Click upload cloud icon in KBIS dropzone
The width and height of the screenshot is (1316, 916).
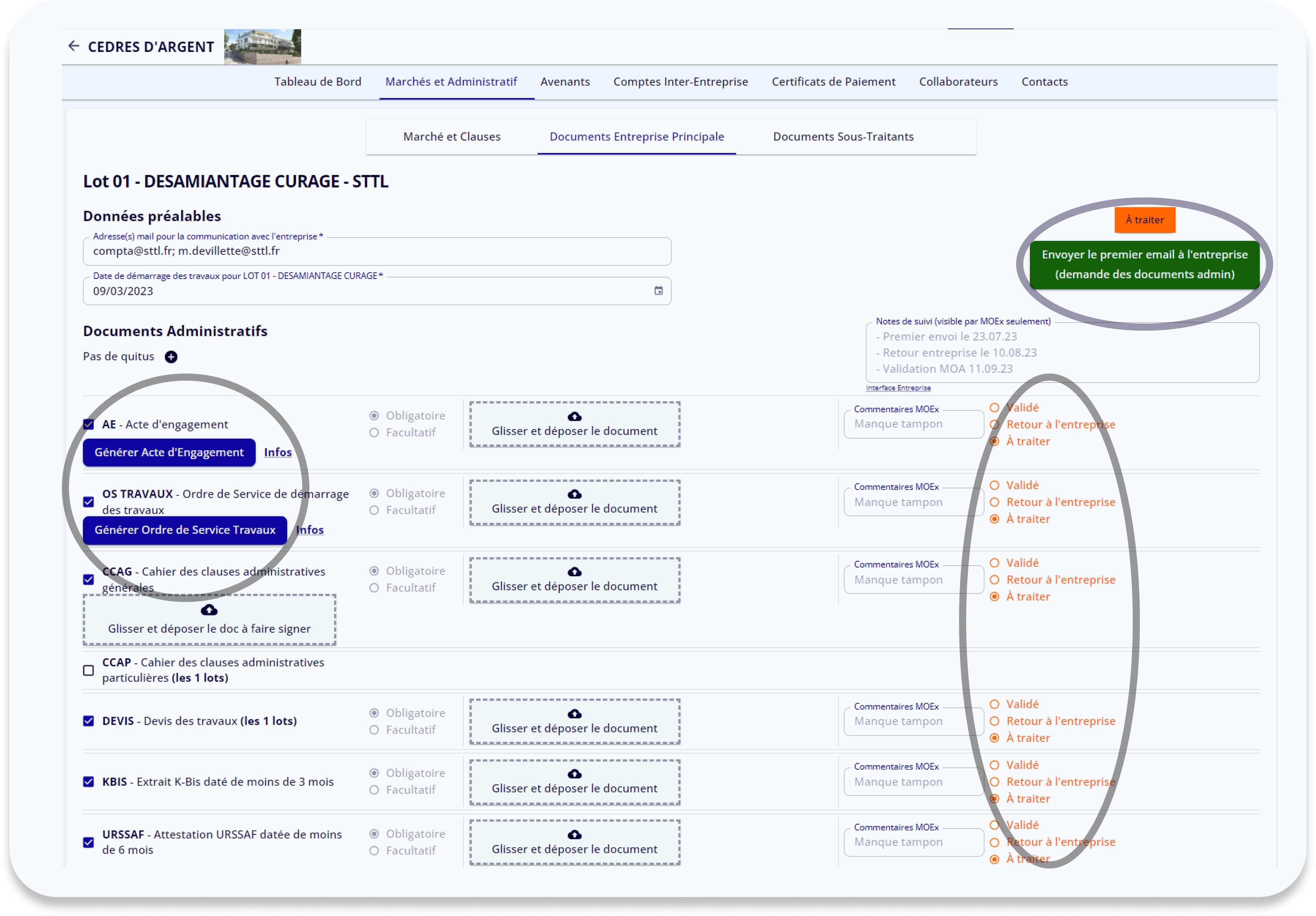pyautogui.click(x=574, y=774)
